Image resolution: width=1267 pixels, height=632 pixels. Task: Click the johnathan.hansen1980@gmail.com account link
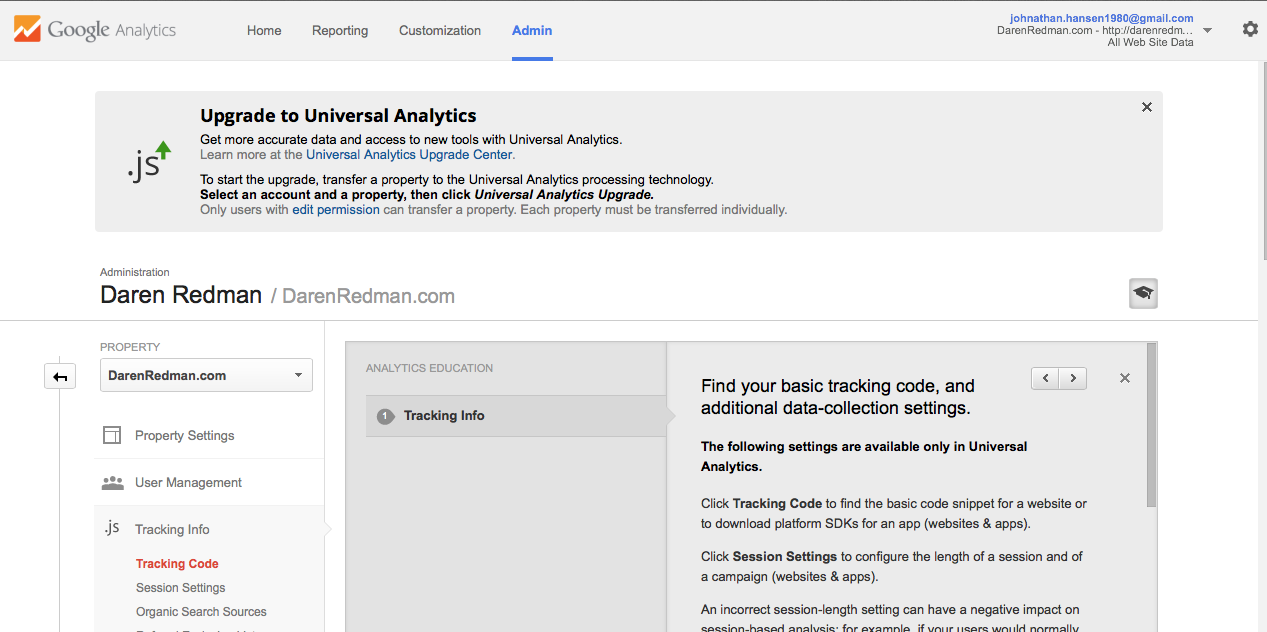pos(1102,18)
